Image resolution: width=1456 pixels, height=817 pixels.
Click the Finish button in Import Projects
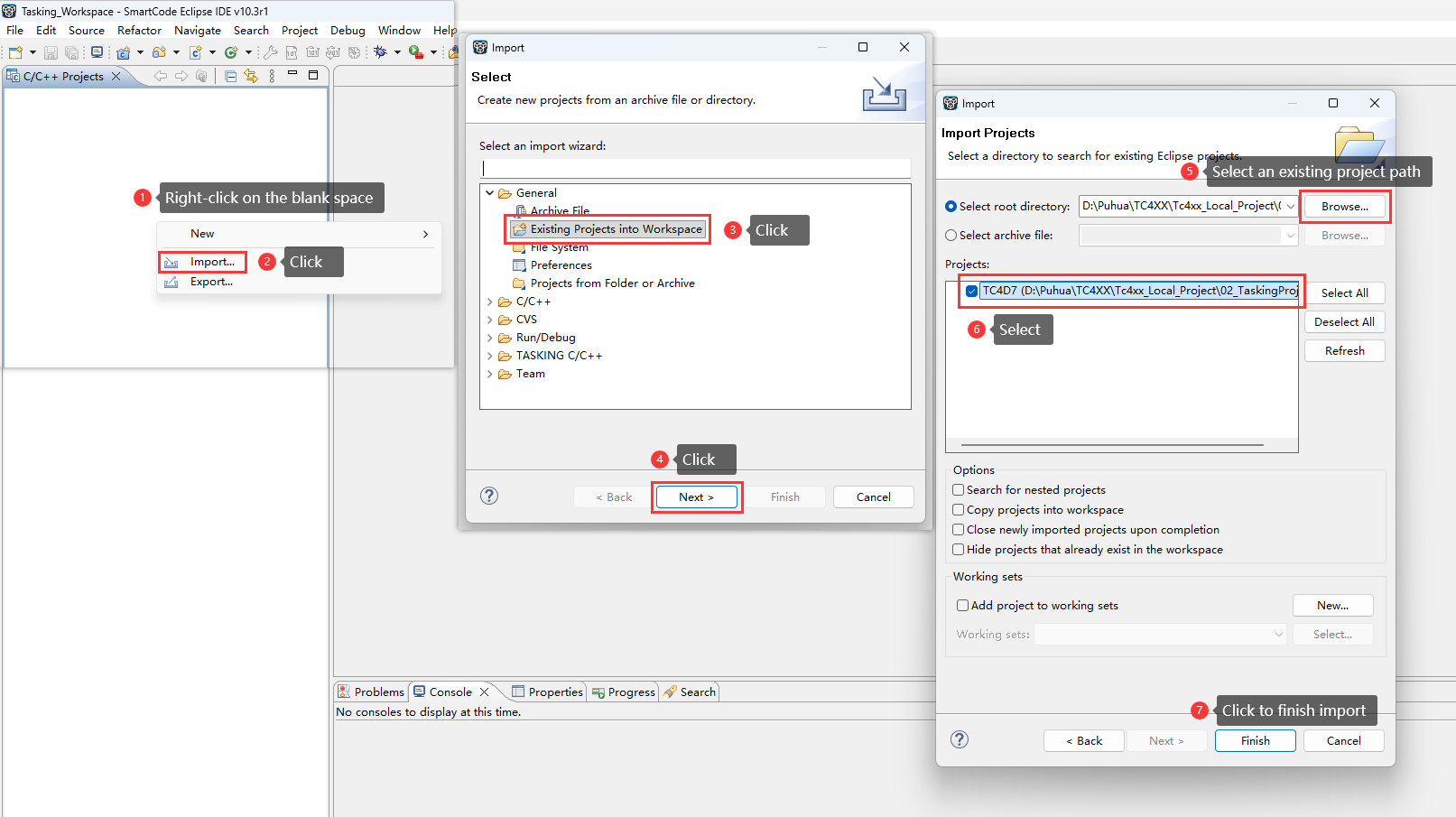[x=1255, y=741]
